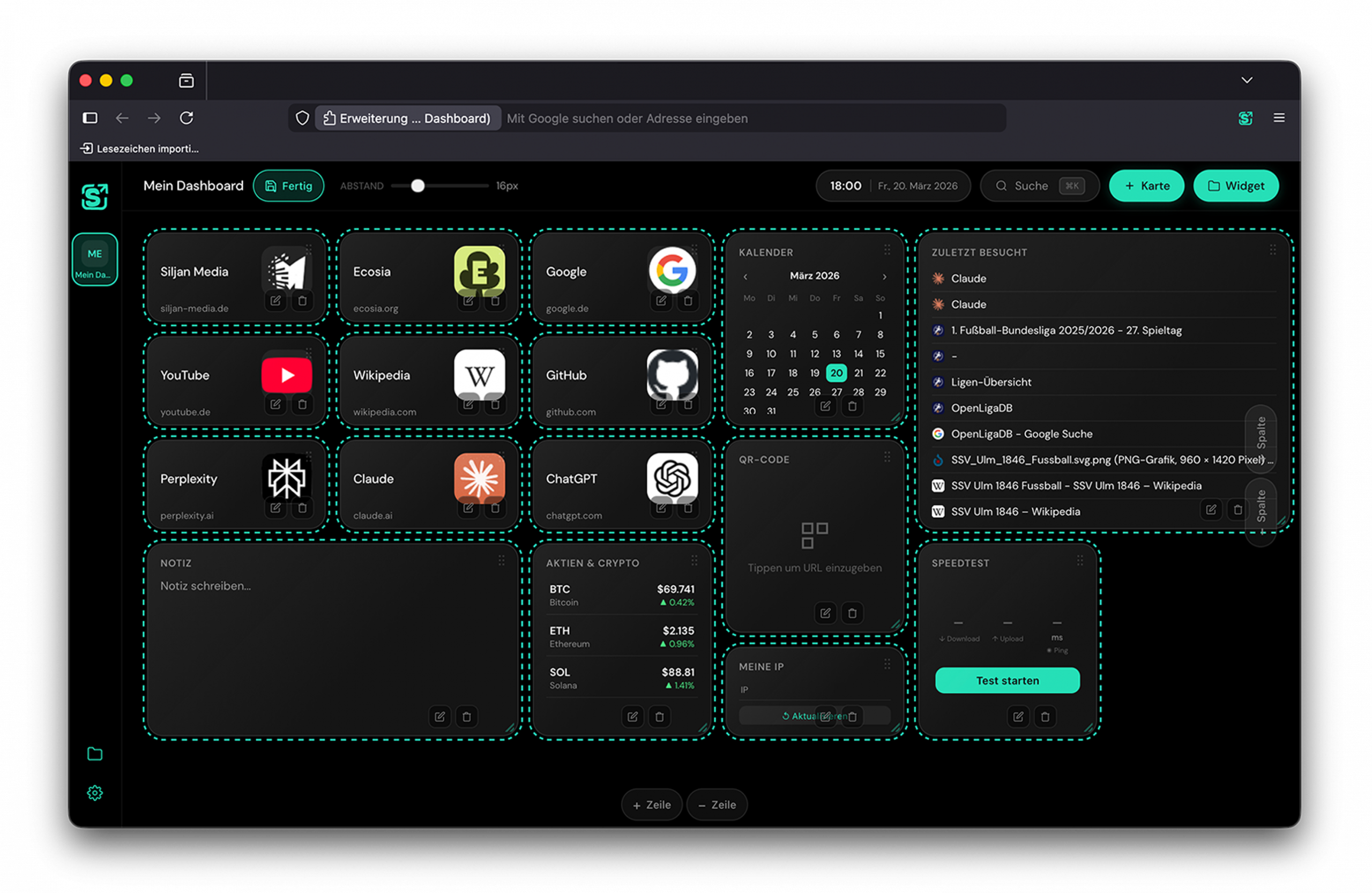Image resolution: width=1372 pixels, height=893 pixels.
Task: Delete the Perplexity card via its trash icon
Action: click(x=304, y=508)
